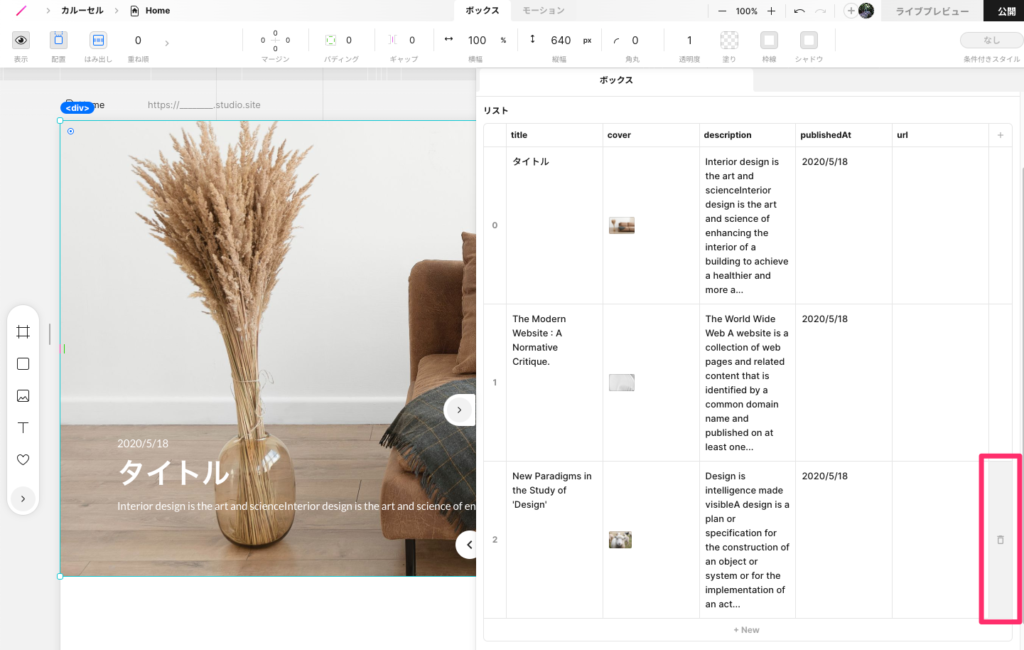Viewport: 1024px width, 650px height.
Task: Click the STUDIO pink logo icon
Action: pos(22,10)
